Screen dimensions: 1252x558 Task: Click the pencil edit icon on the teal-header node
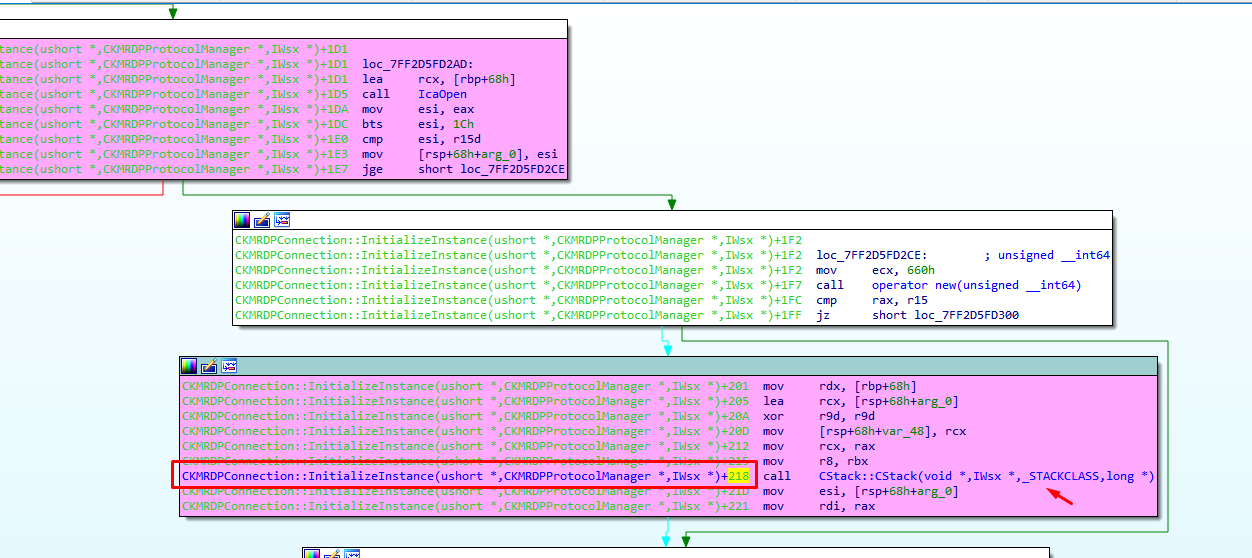(x=209, y=366)
